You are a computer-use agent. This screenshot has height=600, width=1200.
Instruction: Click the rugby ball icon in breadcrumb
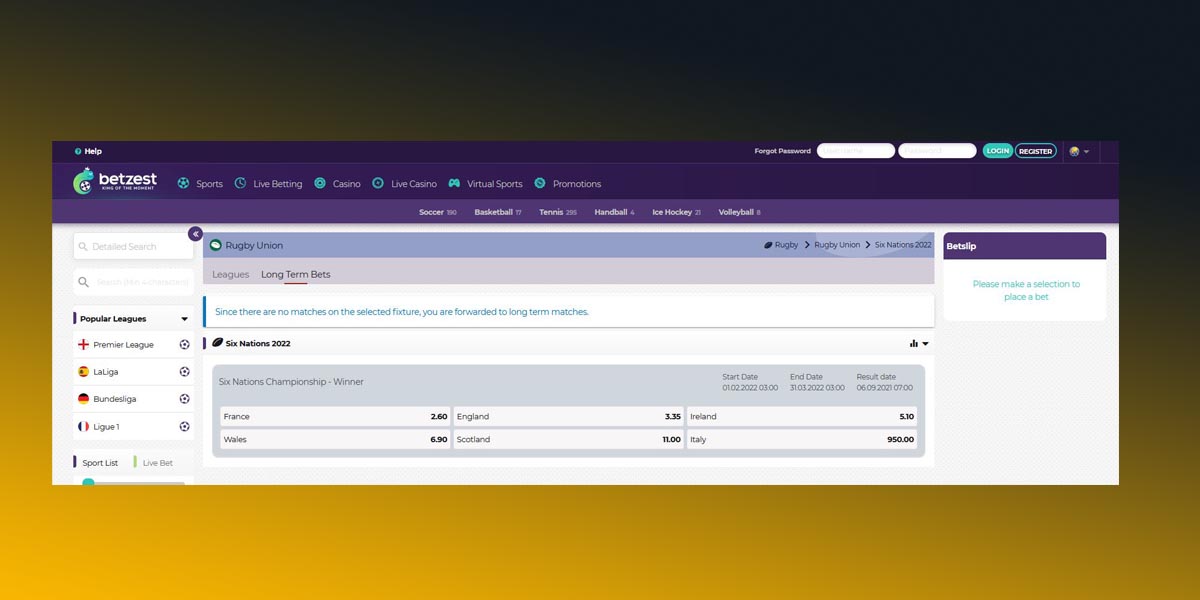click(x=768, y=245)
